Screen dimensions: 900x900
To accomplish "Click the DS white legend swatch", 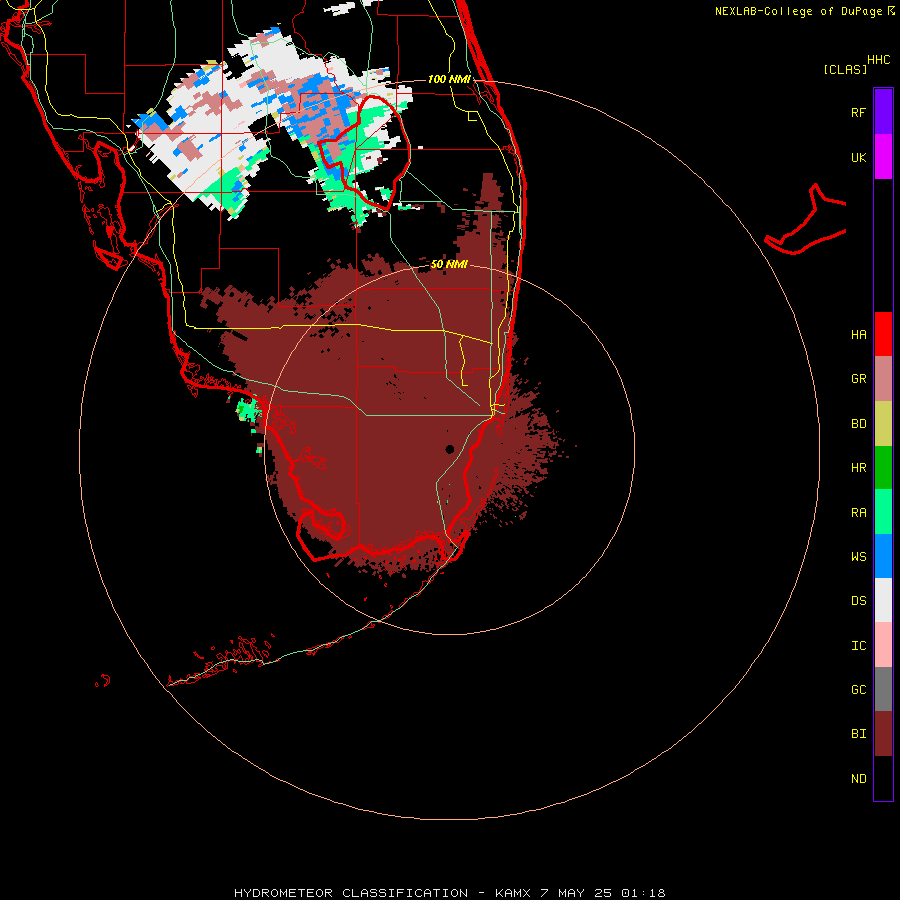I will 883,600.
